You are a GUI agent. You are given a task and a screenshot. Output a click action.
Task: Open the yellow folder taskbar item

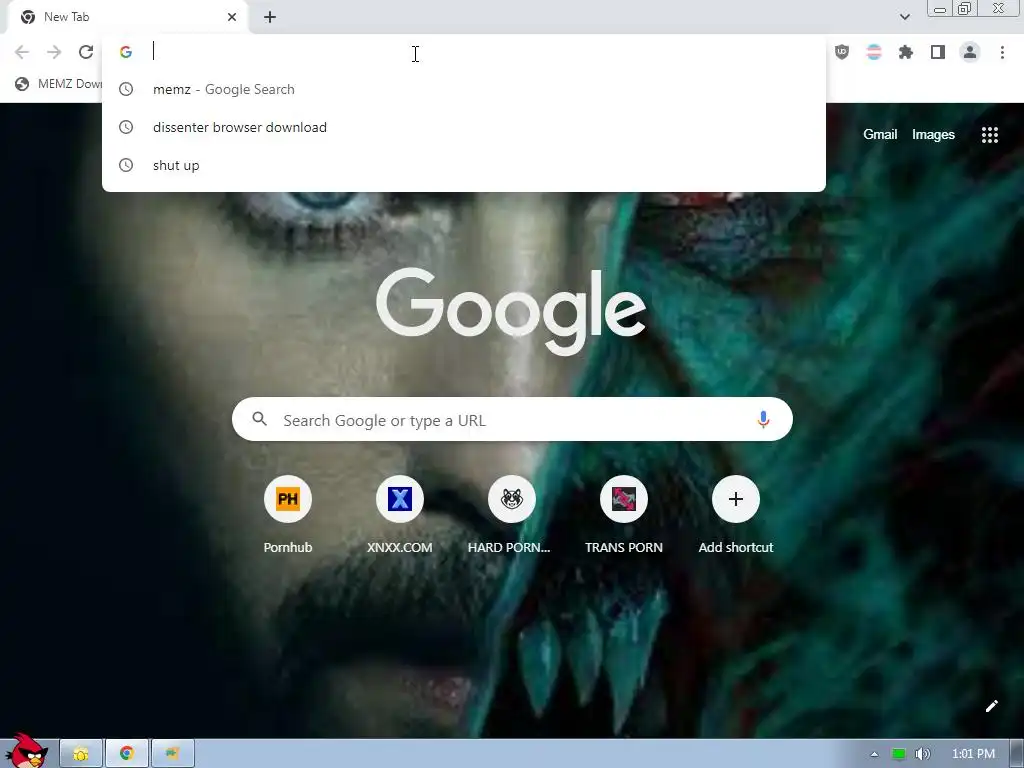[81, 754]
